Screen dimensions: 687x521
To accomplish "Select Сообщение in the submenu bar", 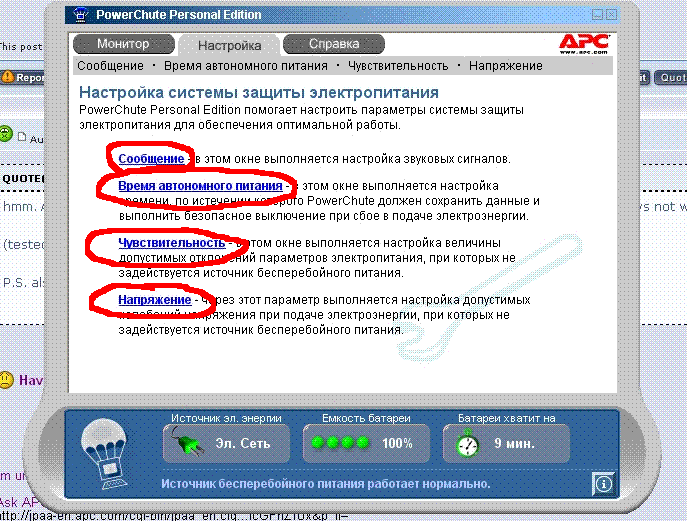I will (x=110, y=66).
